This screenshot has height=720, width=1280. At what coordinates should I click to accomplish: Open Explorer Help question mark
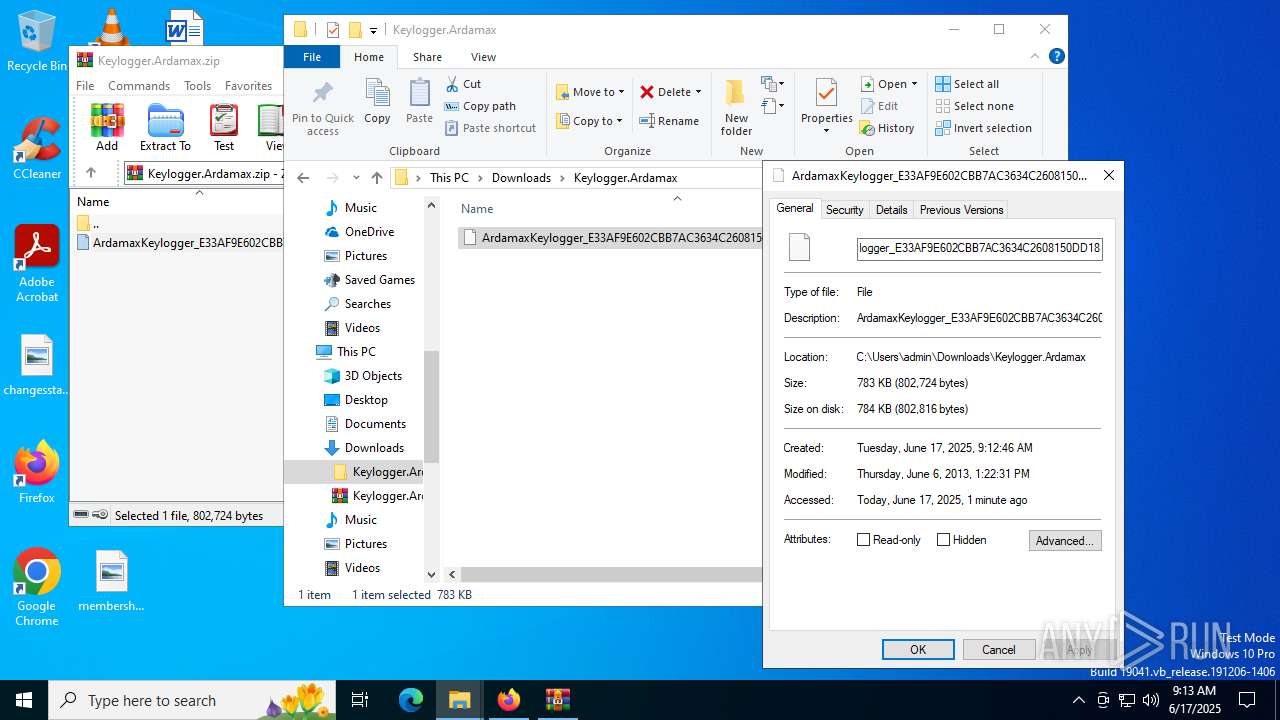pyautogui.click(x=1056, y=57)
